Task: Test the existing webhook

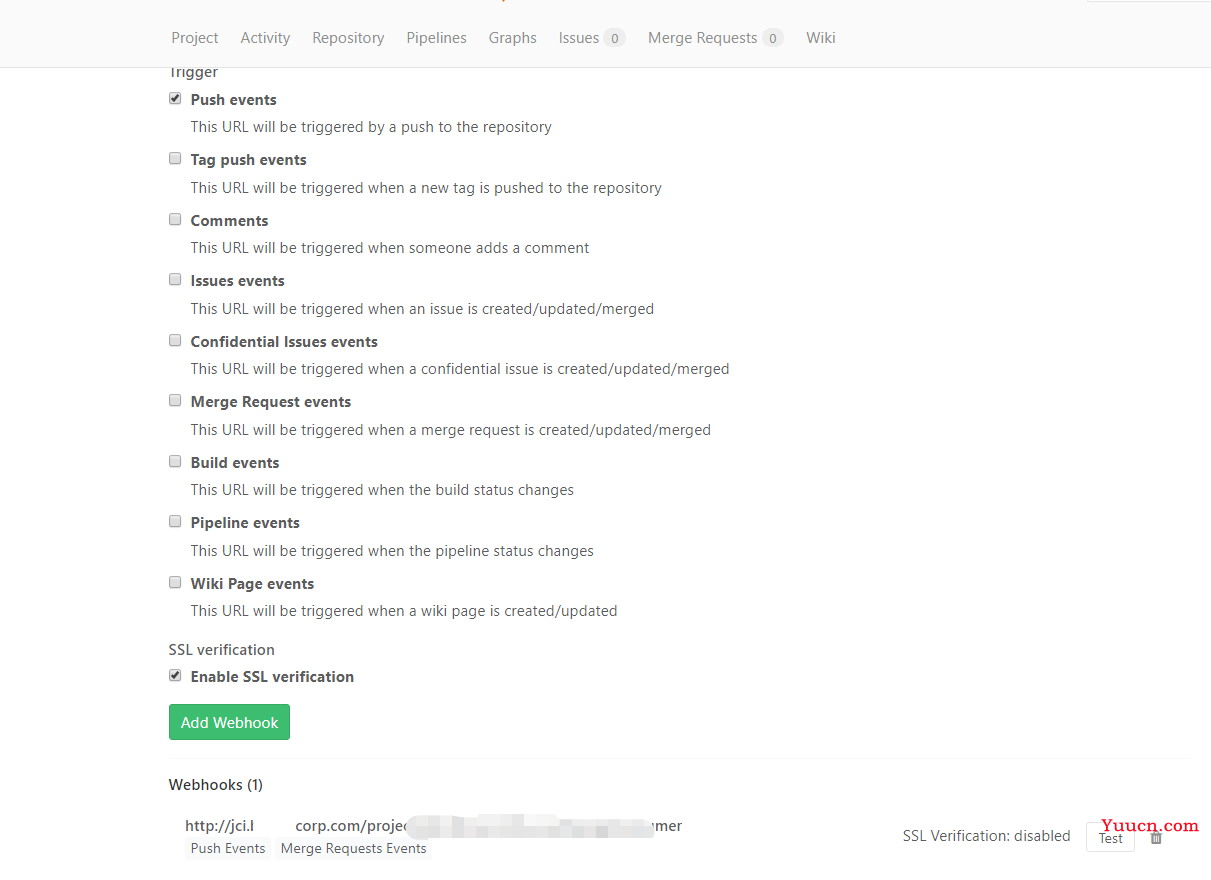Action: [x=1110, y=838]
